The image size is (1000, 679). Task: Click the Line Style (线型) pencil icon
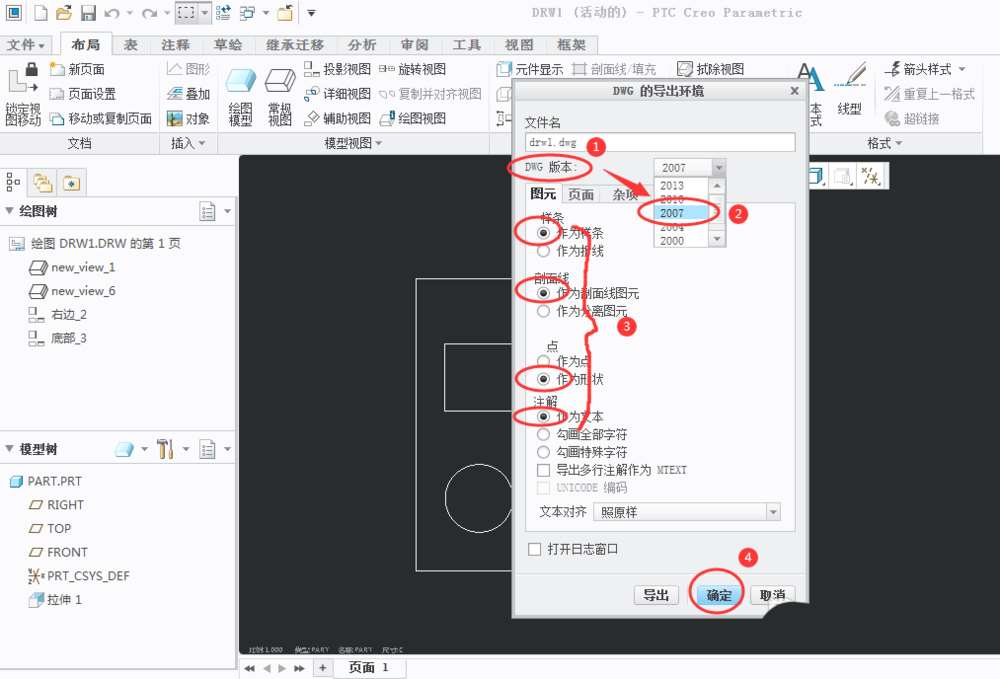pyautogui.click(x=851, y=77)
